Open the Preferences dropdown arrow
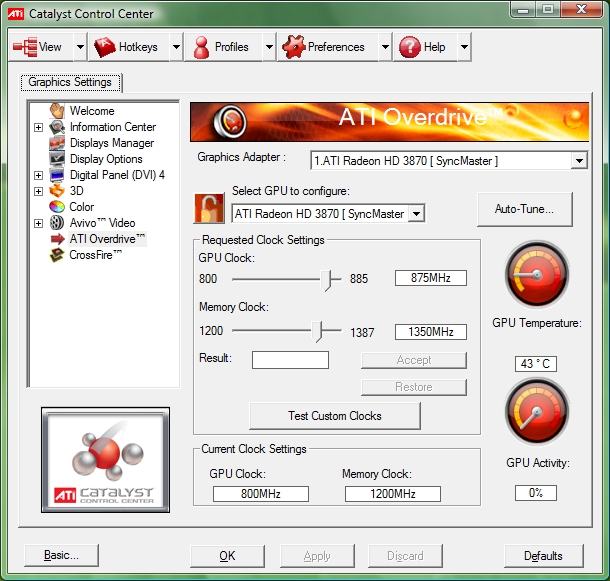Viewport: 610px width, 581px height. pos(385,47)
